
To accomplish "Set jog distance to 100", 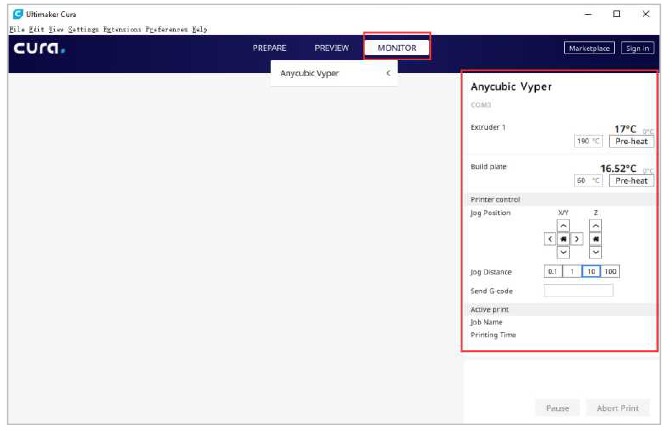I will pos(610,272).
